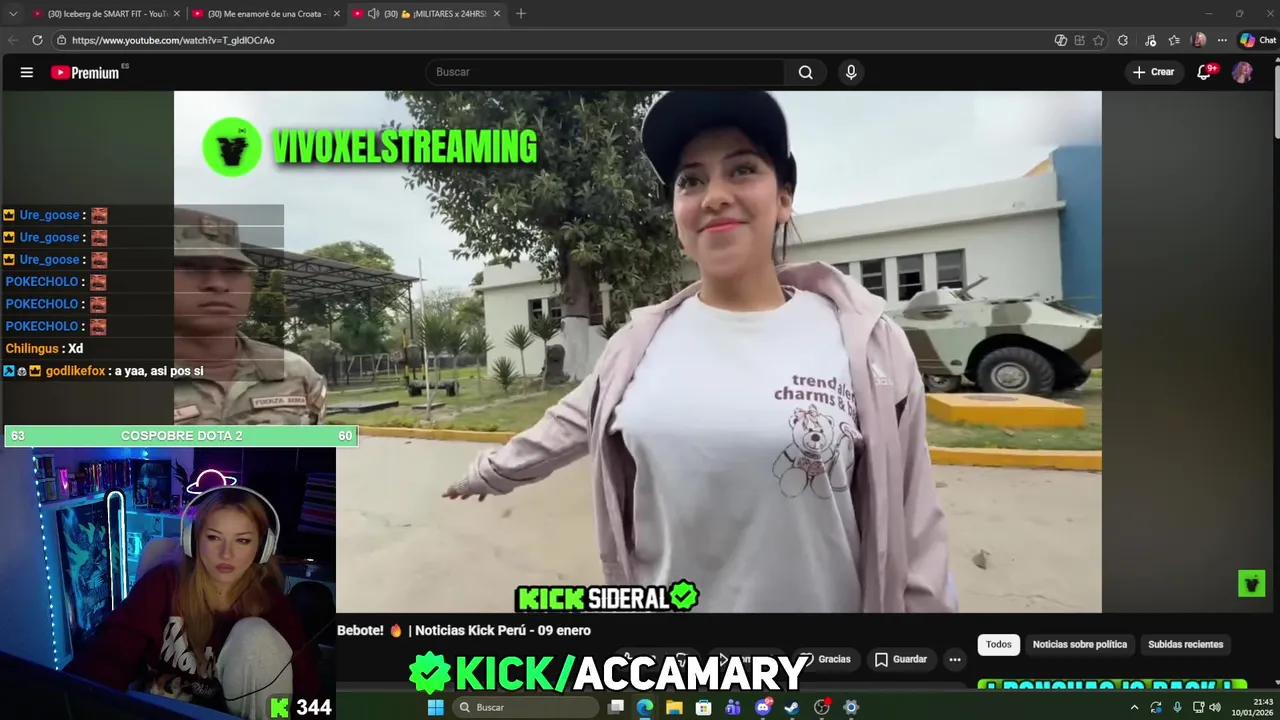Open the tab actions chevron menu
Screen dimensions: 1280x720
13,13
